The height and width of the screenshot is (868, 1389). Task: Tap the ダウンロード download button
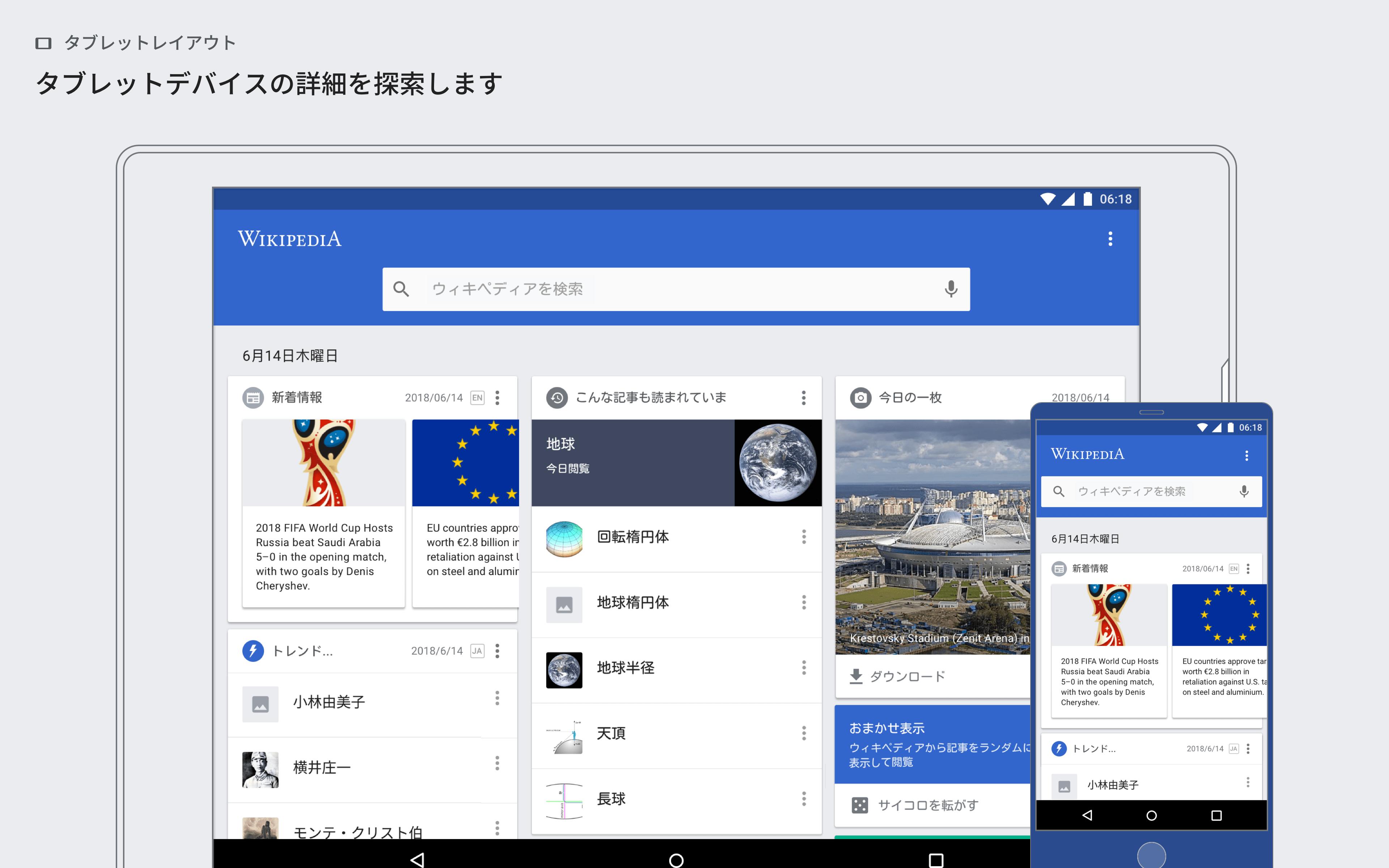click(897, 676)
